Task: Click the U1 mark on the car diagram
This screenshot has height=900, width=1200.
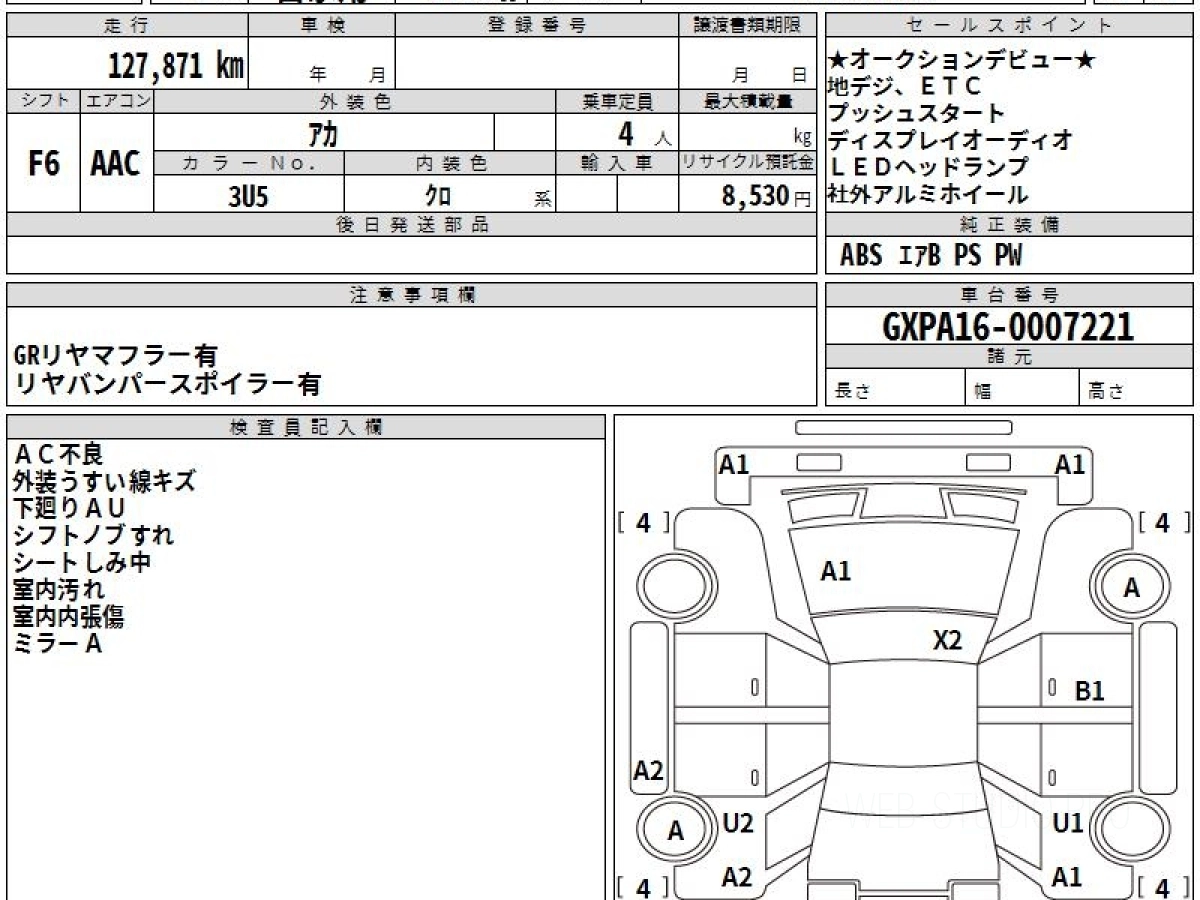Action: tap(1068, 823)
